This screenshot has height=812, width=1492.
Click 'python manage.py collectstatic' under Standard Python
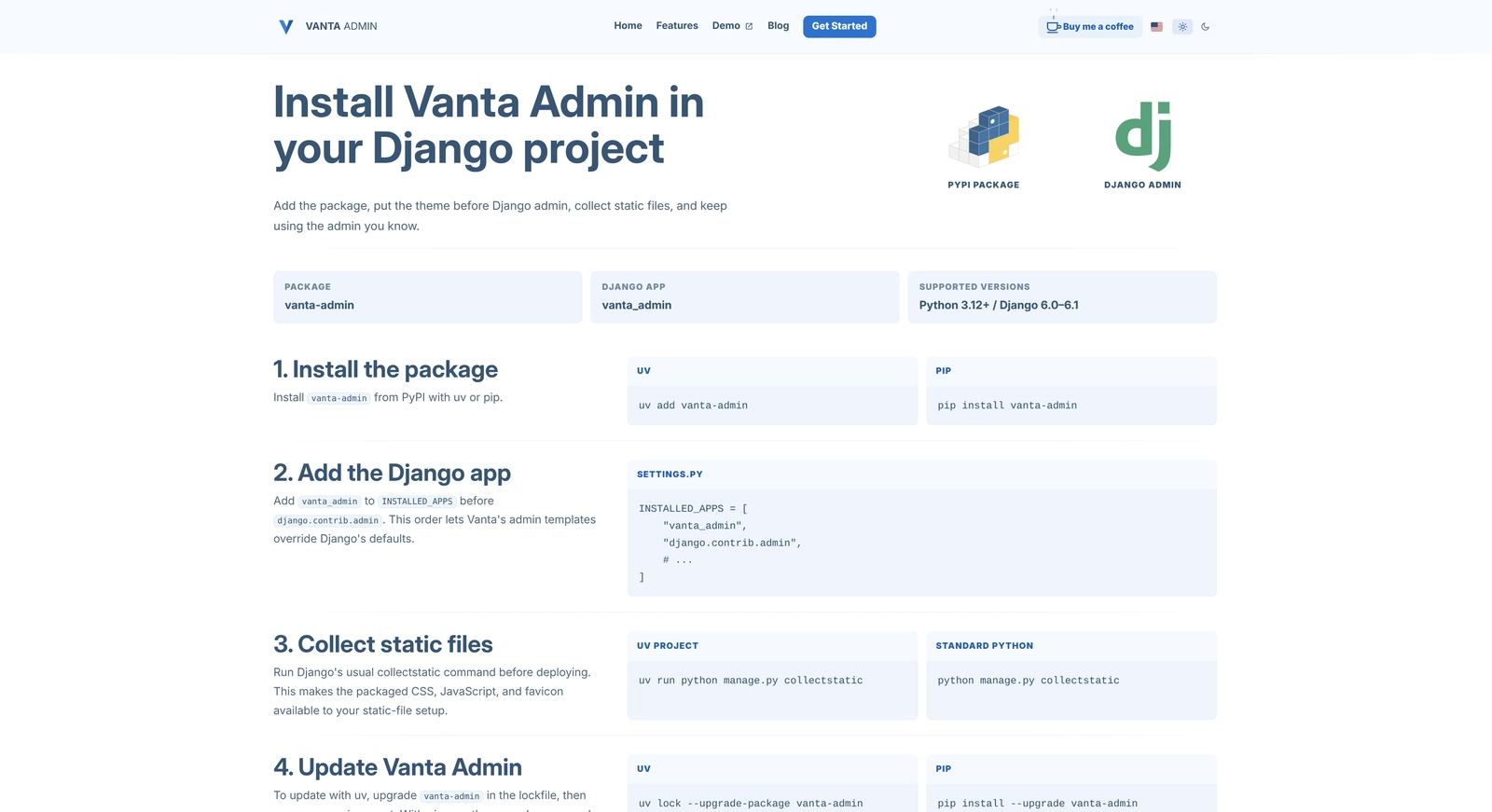(x=1029, y=681)
